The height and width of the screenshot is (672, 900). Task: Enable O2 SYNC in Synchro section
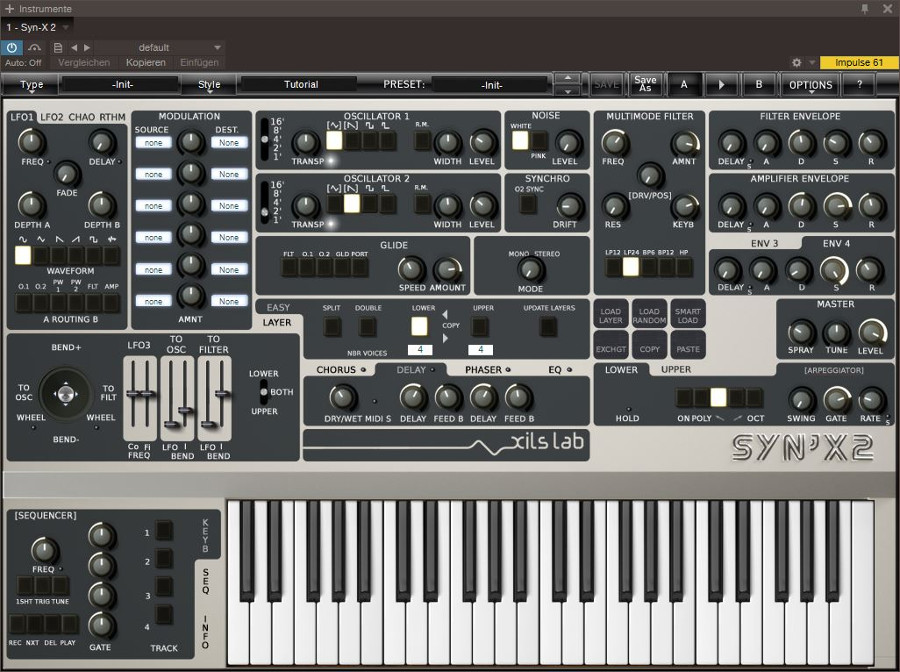pyautogui.click(x=527, y=204)
